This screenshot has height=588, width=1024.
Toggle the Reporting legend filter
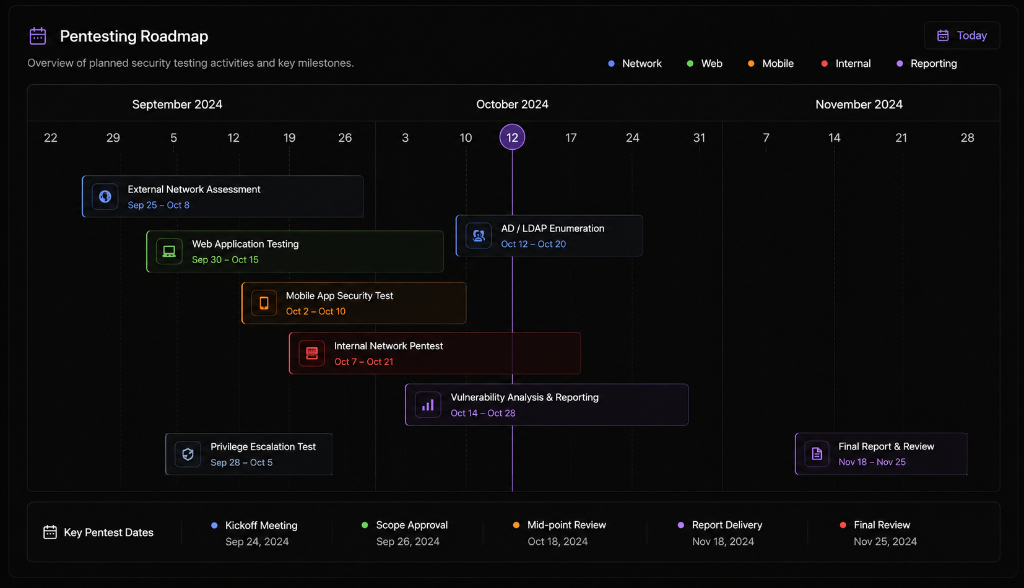pos(927,63)
